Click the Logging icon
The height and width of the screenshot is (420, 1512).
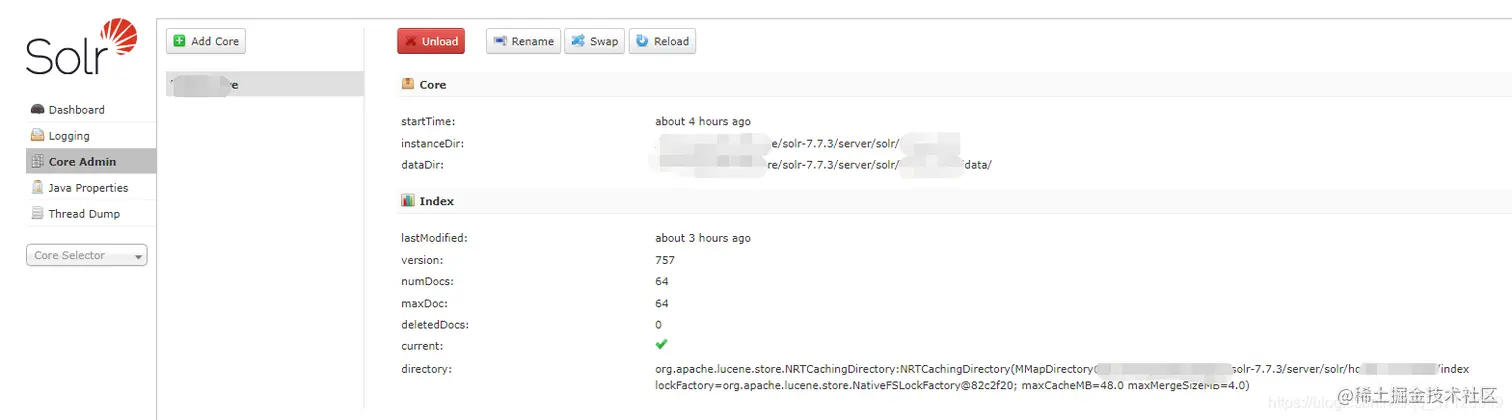pos(38,136)
